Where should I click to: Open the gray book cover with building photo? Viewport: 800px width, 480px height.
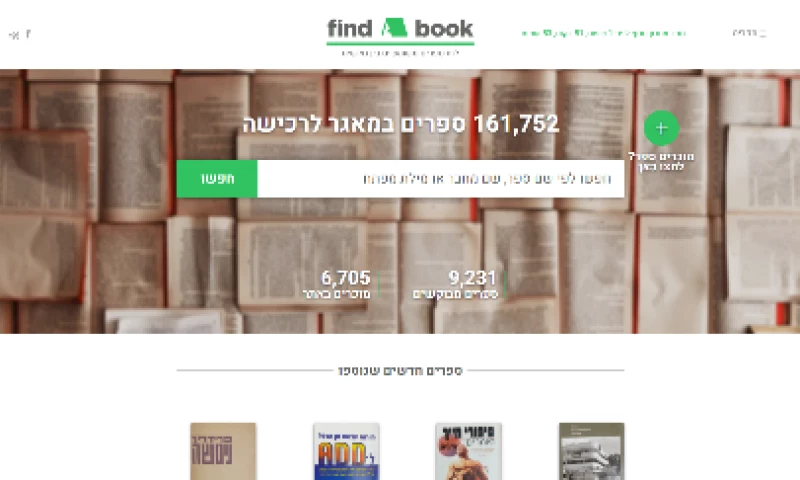(x=591, y=451)
